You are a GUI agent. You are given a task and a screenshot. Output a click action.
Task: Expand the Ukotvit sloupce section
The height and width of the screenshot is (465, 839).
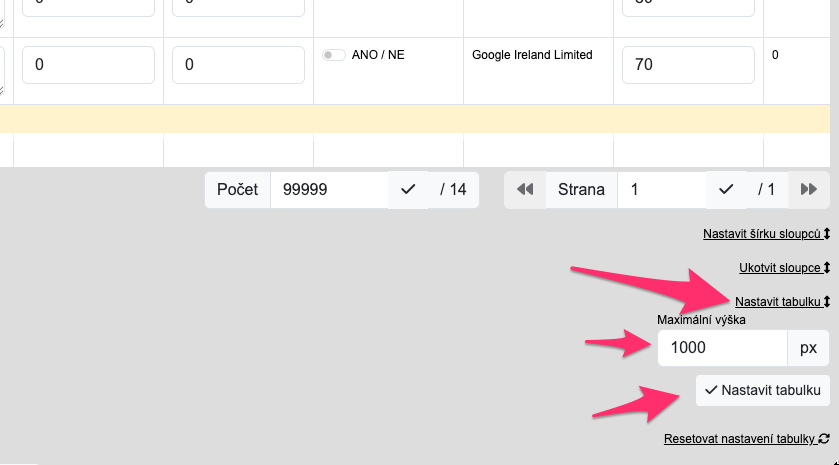tap(779, 268)
